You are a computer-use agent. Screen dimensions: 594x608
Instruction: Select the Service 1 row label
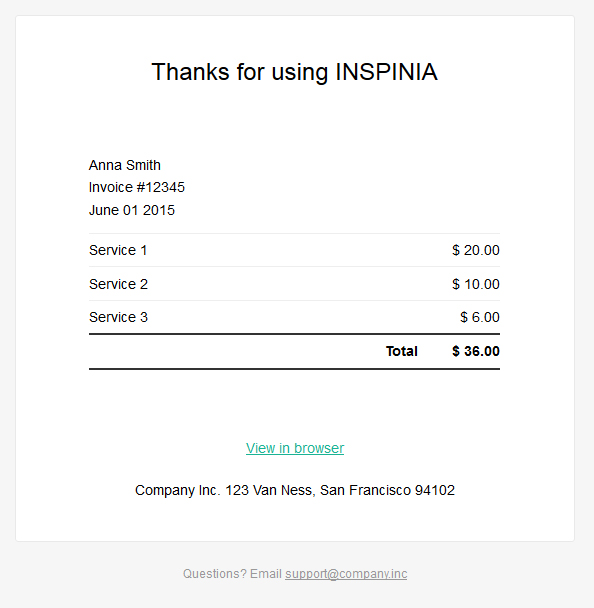tap(118, 250)
